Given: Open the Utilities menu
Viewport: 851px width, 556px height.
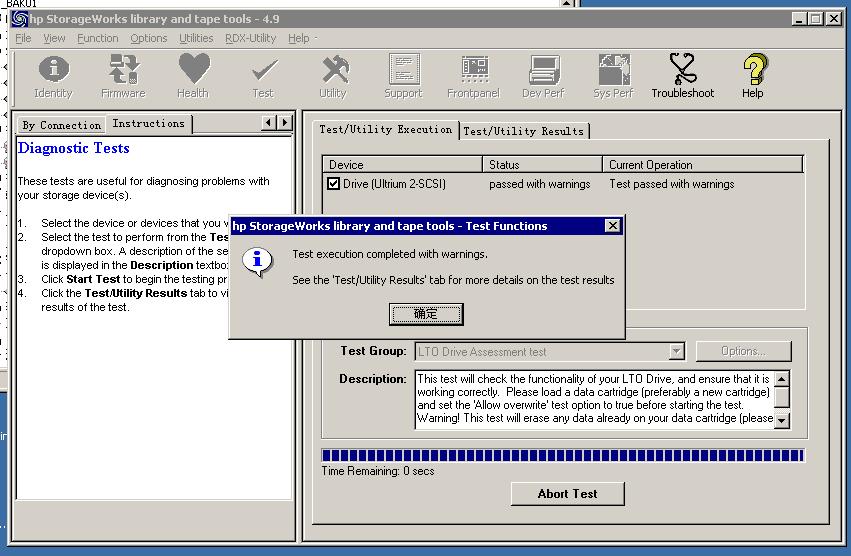Looking at the screenshot, I should (196, 39).
